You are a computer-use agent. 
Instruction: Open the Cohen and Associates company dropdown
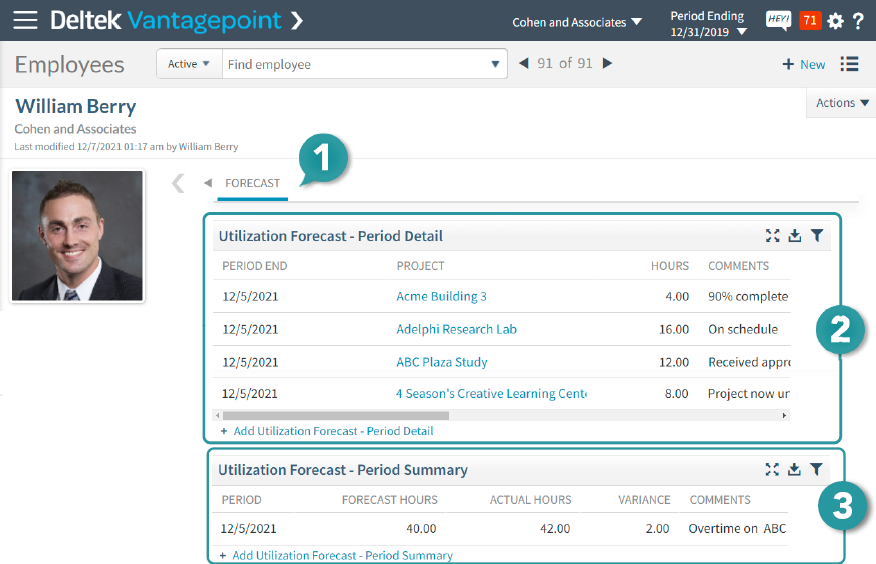(577, 22)
